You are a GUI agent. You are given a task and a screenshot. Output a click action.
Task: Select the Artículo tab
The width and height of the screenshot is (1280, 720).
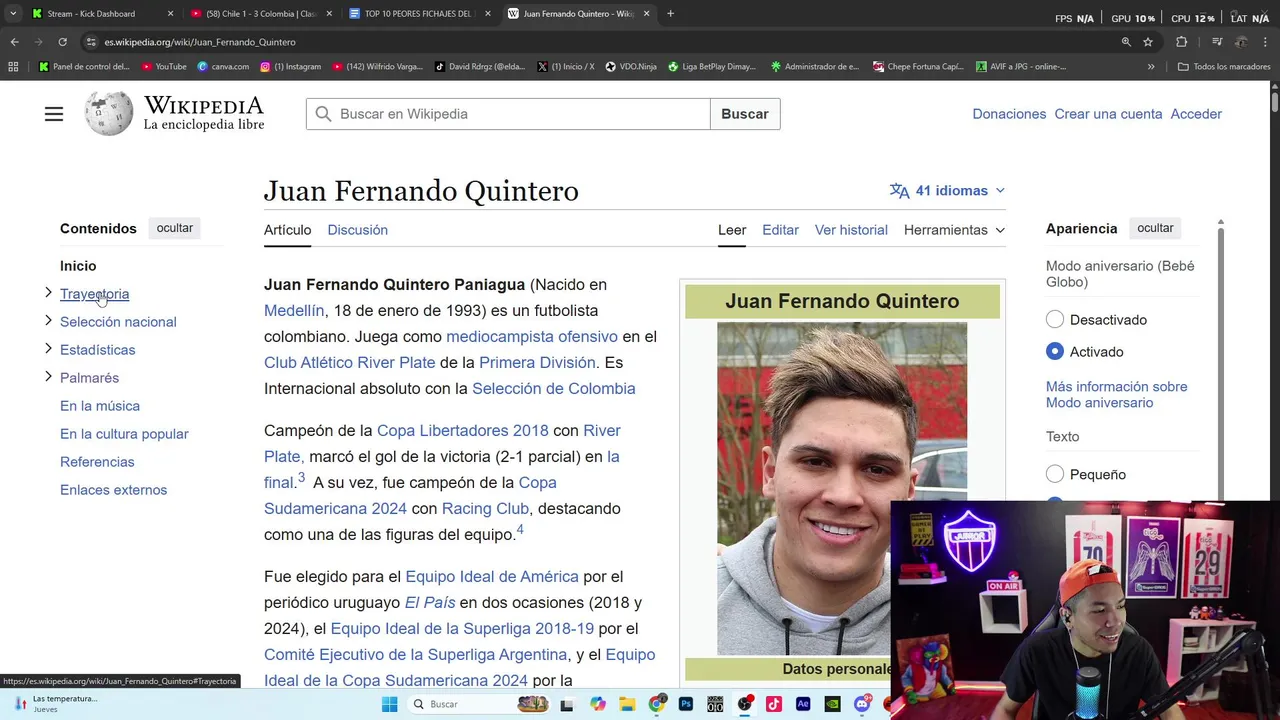[287, 230]
